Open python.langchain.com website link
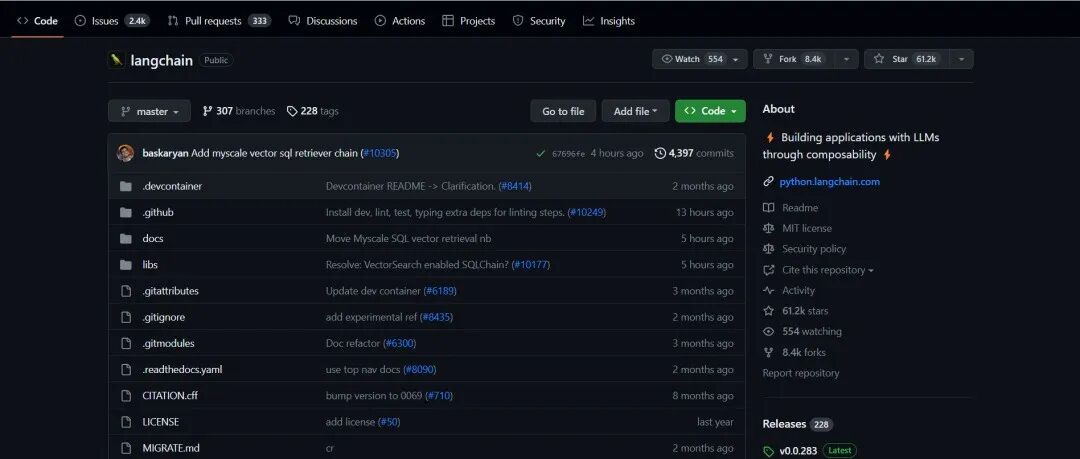The image size is (1080, 459). click(x=829, y=182)
